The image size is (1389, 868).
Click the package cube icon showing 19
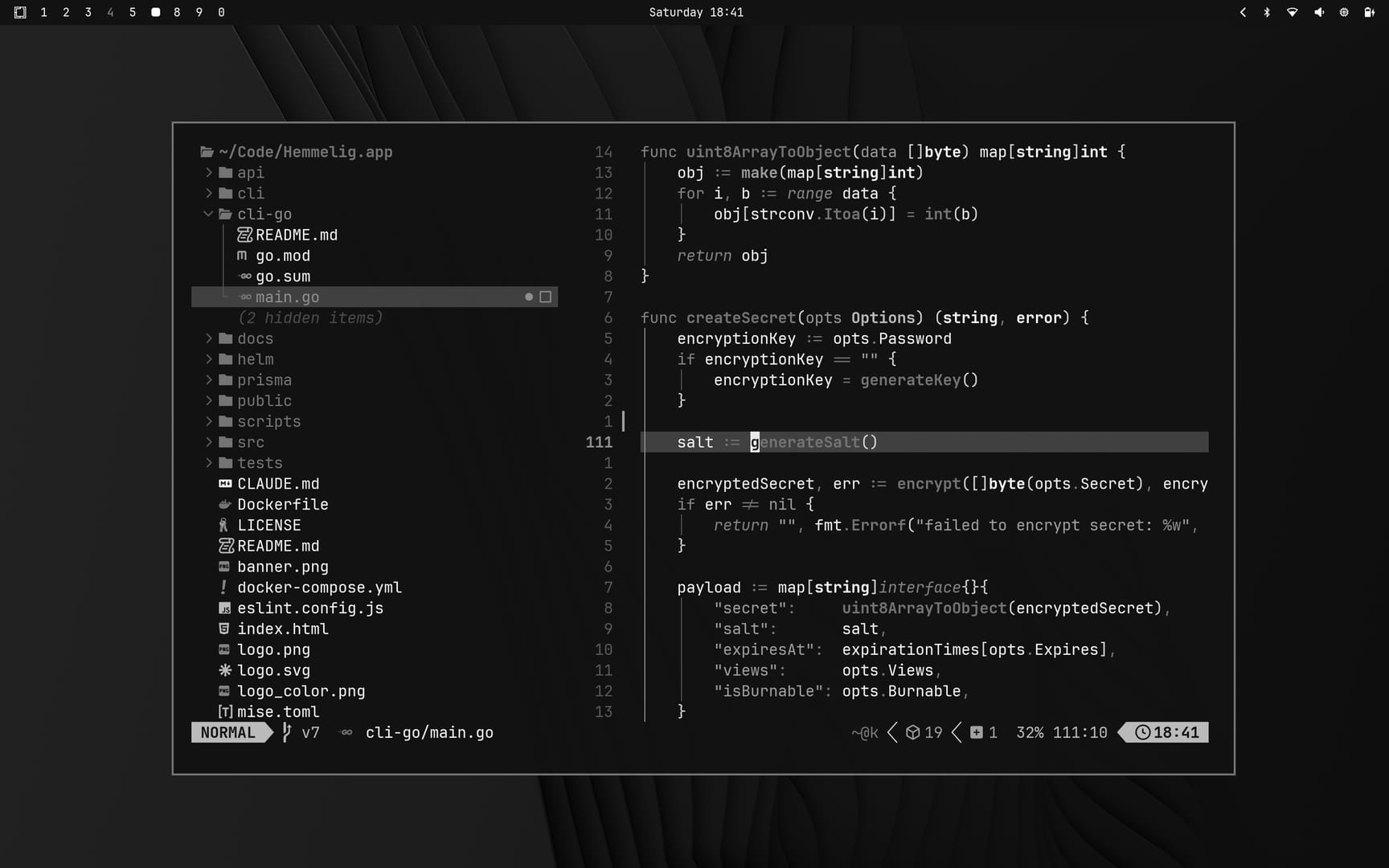(x=912, y=732)
